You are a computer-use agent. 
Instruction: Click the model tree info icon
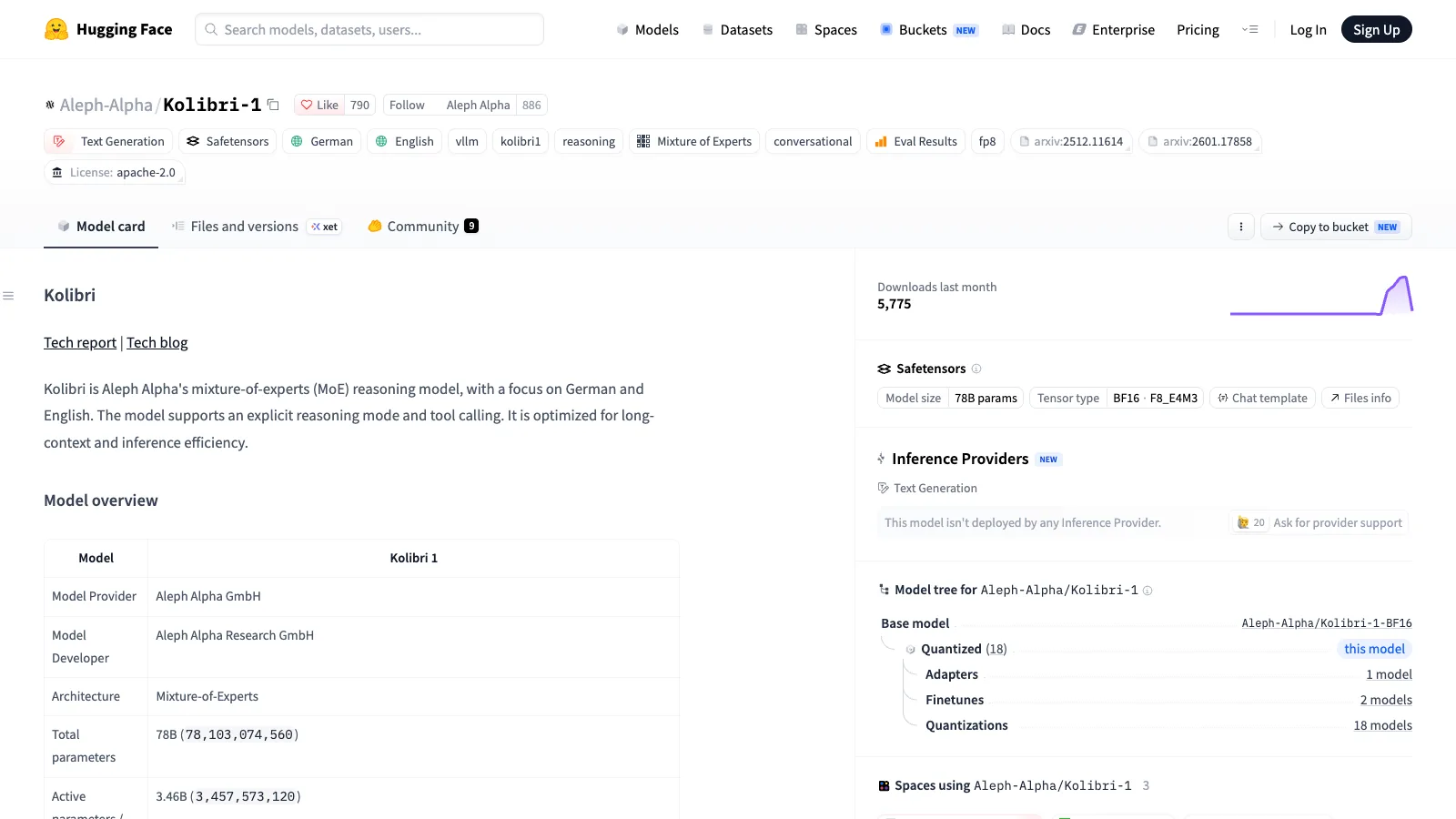pyautogui.click(x=1148, y=591)
